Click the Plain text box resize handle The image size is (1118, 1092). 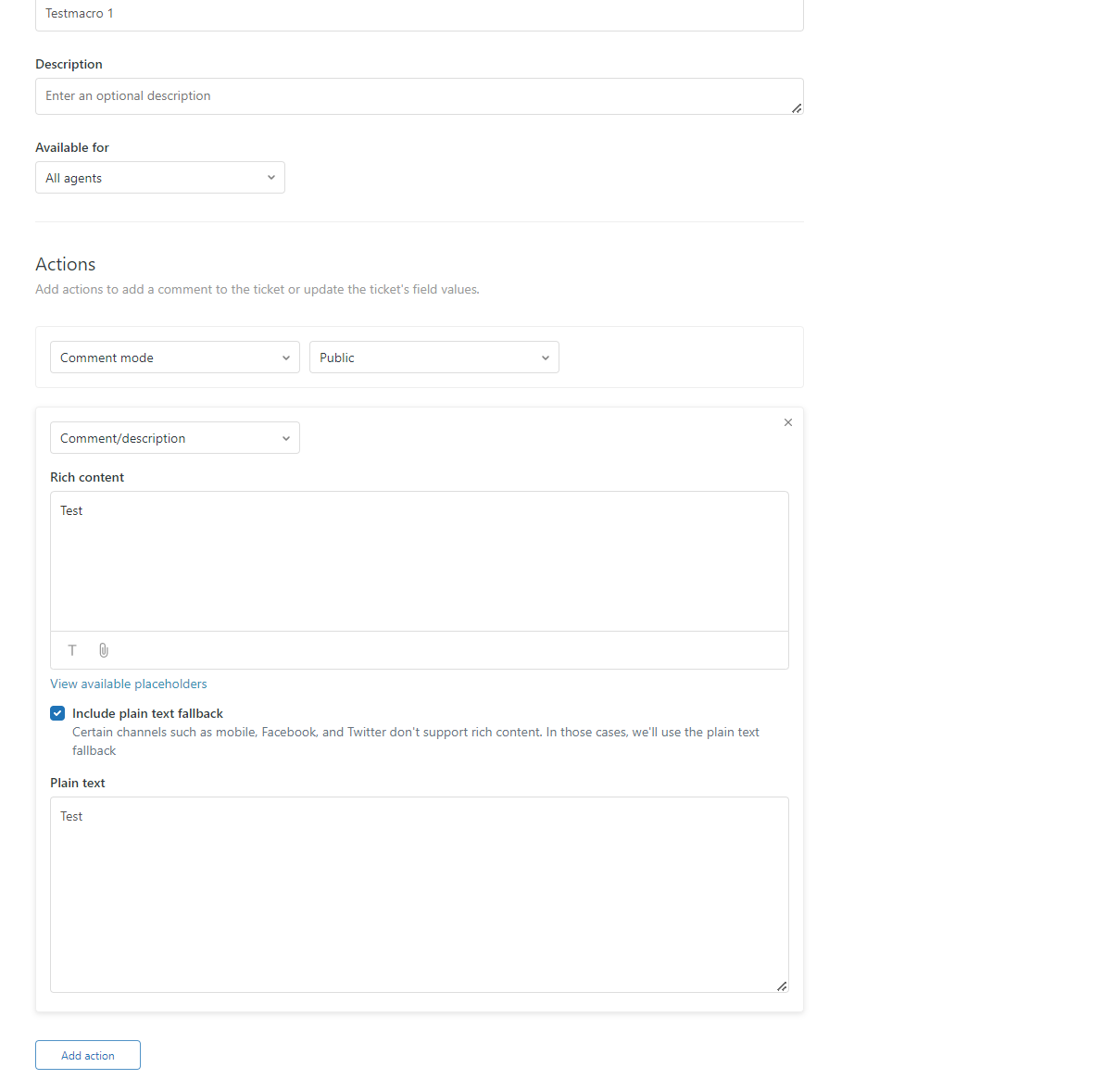coord(782,986)
